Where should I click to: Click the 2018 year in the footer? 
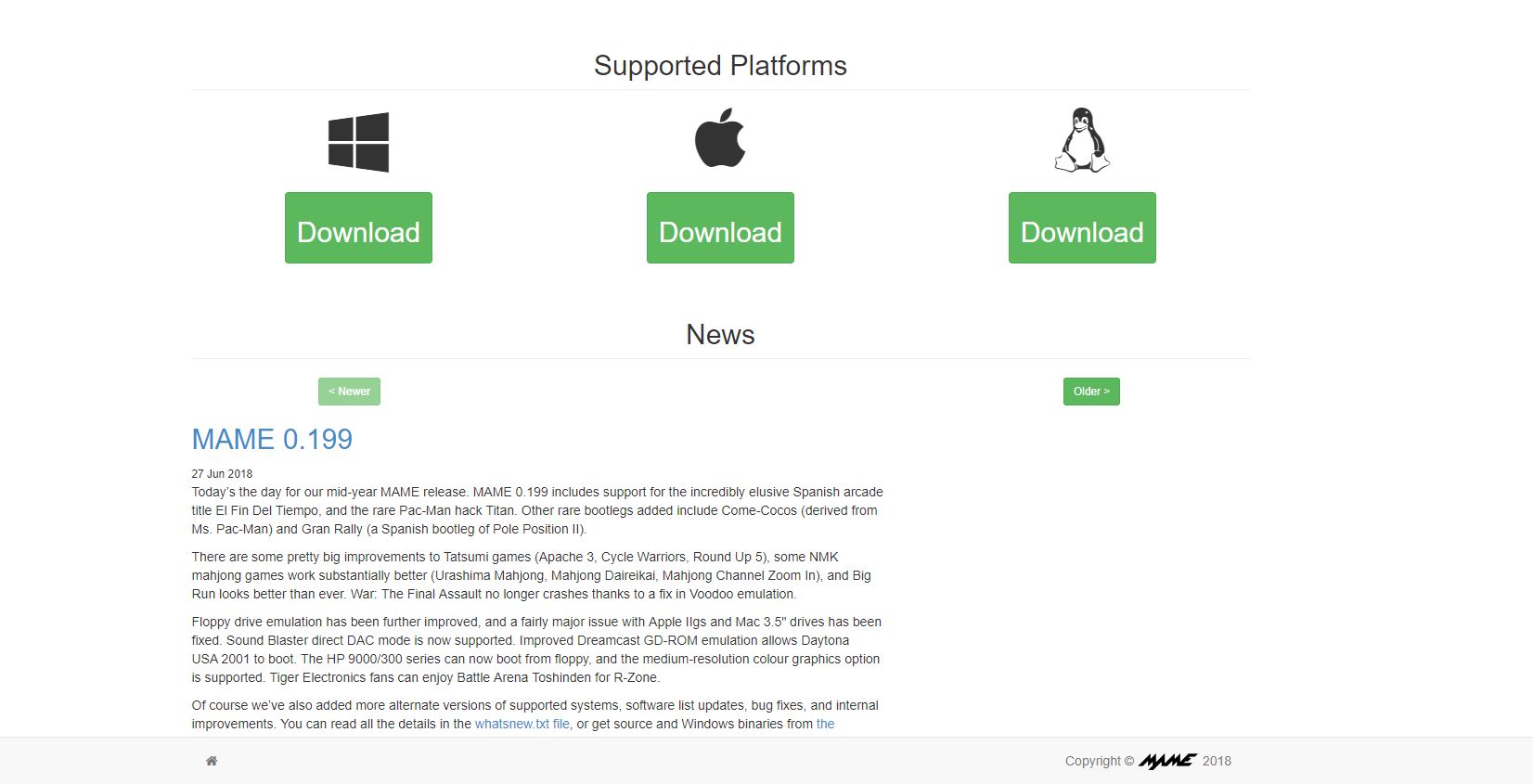(1217, 761)
